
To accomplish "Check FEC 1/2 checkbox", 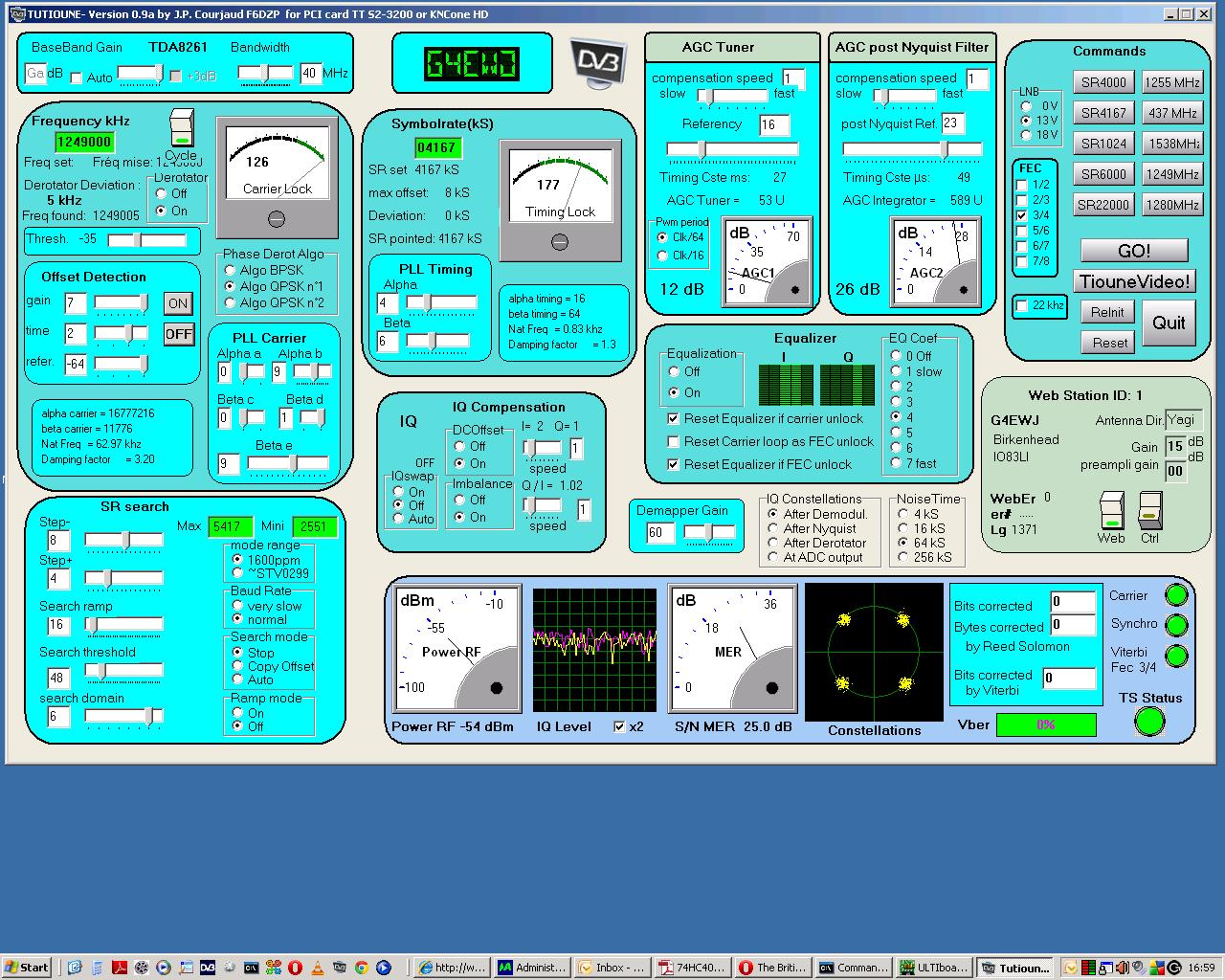I will pos(1021,185).
